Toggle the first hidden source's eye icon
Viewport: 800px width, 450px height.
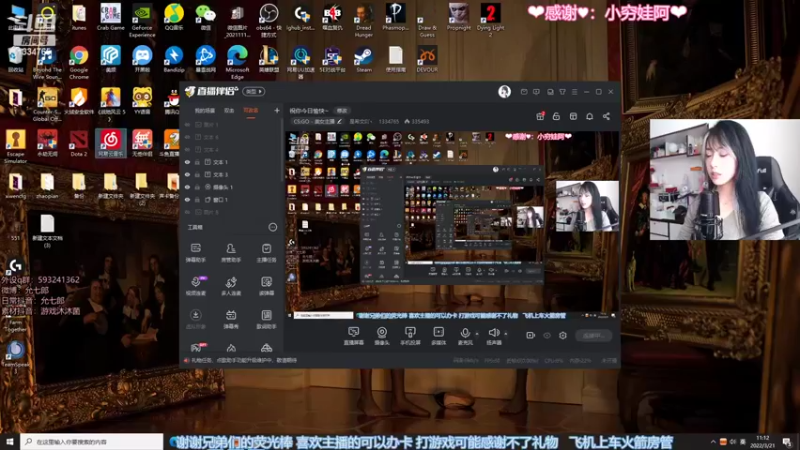[187, 124]
